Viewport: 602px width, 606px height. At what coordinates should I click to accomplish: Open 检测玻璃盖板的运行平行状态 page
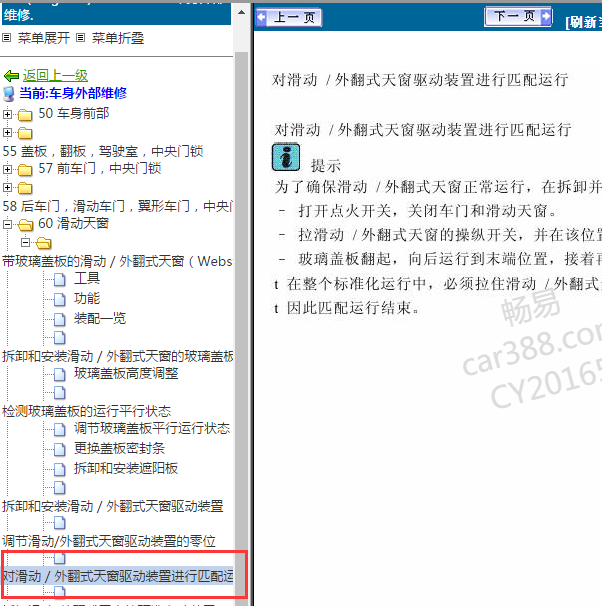pyautogui.click(x=87, y=411)
